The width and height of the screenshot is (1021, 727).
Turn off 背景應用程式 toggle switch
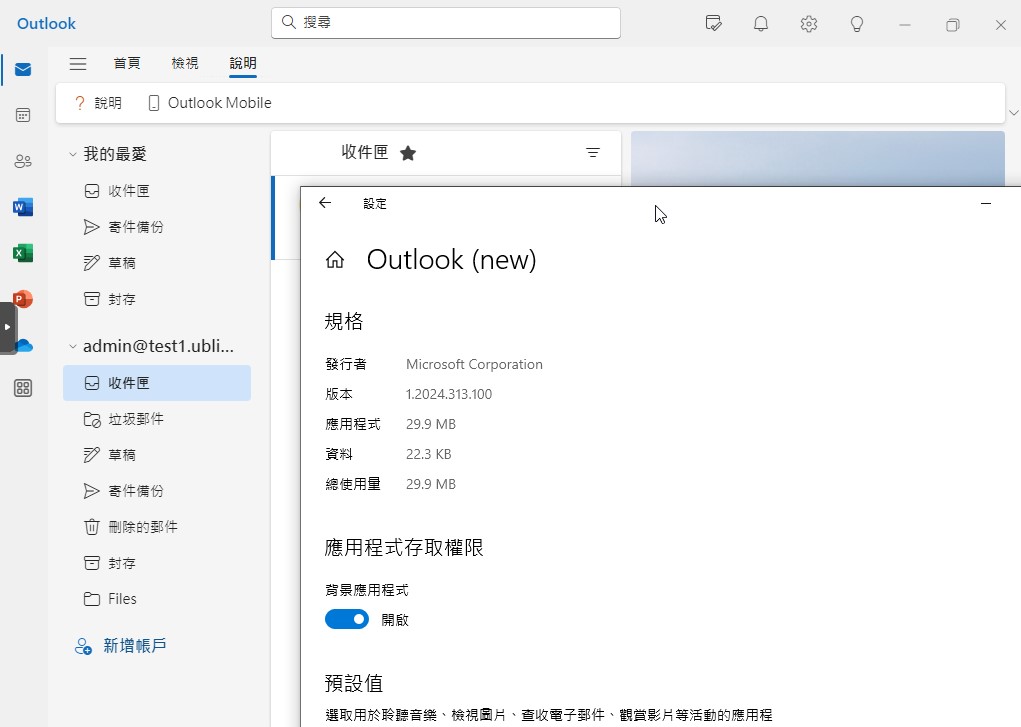tap(347, 619)
